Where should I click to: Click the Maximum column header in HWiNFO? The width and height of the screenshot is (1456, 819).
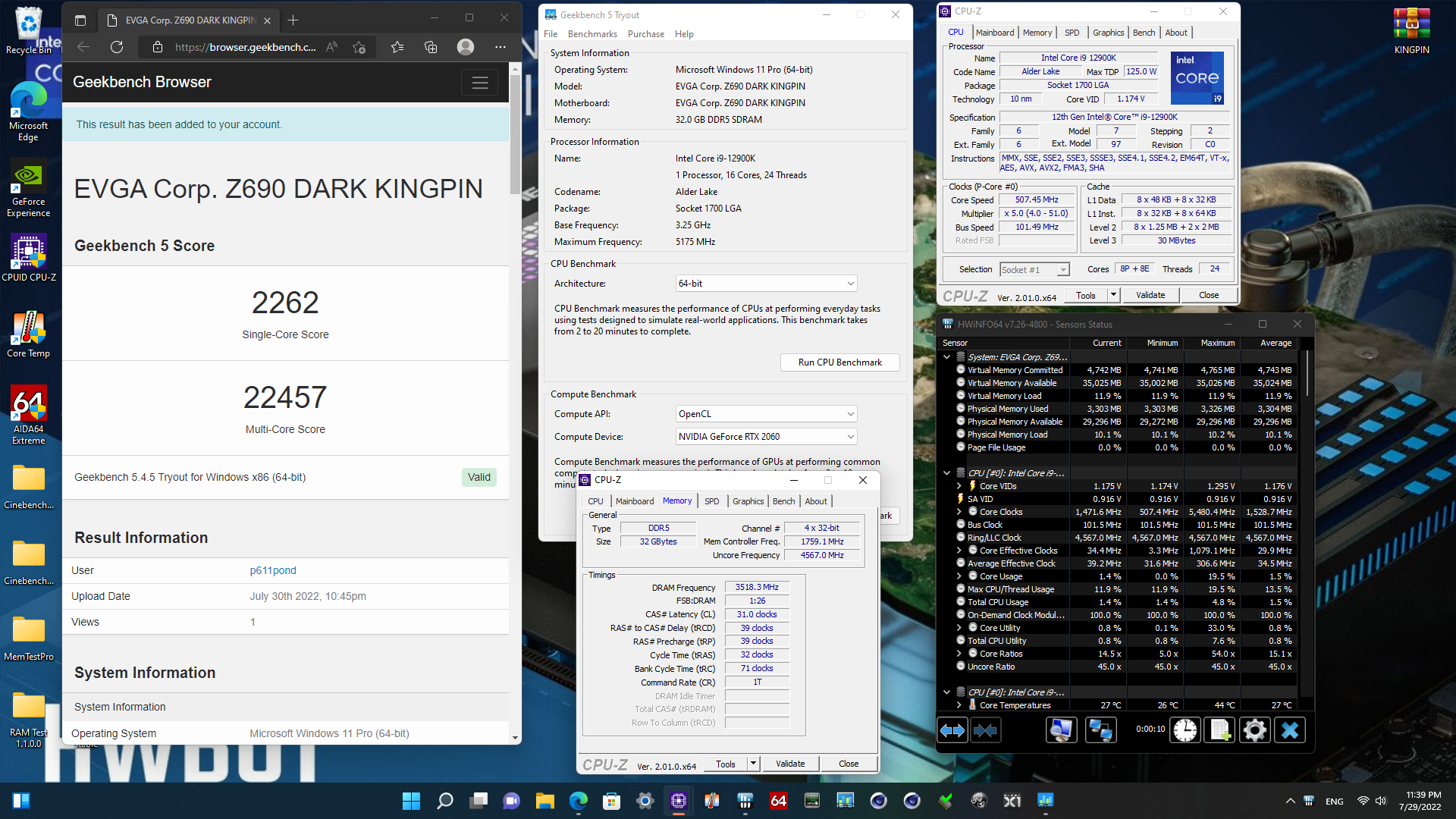point(1218,343)
